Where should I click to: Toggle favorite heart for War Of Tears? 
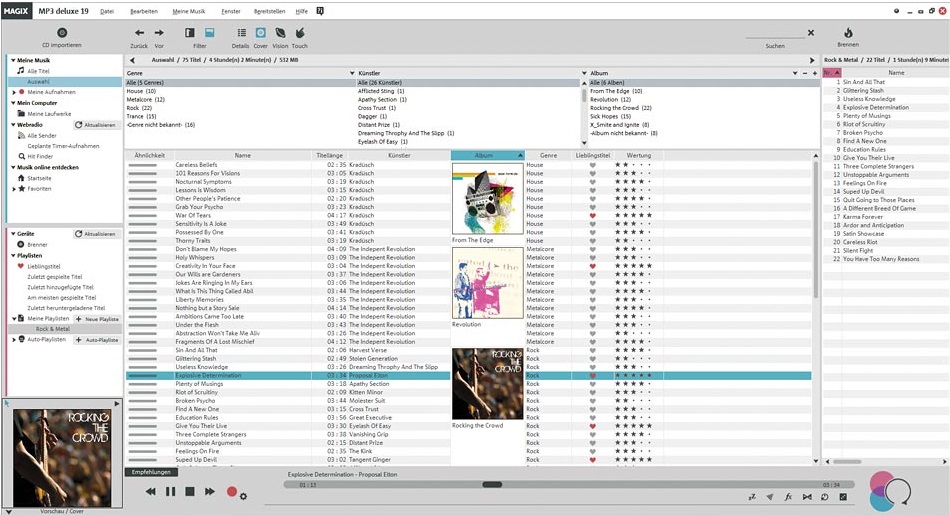tap(593, 215)
